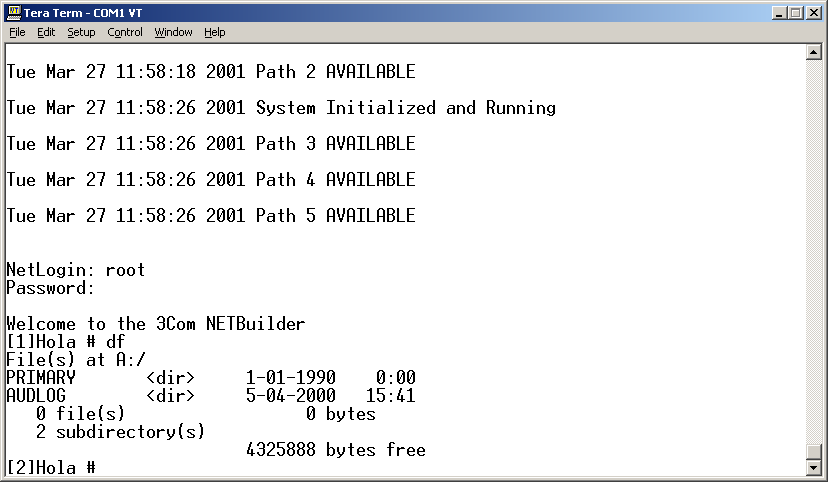Click the "System Initialized and Running" line
Image resolution: width=828 pixels, height=482 pixels.
pyautogui.click(x=280, y=108)
